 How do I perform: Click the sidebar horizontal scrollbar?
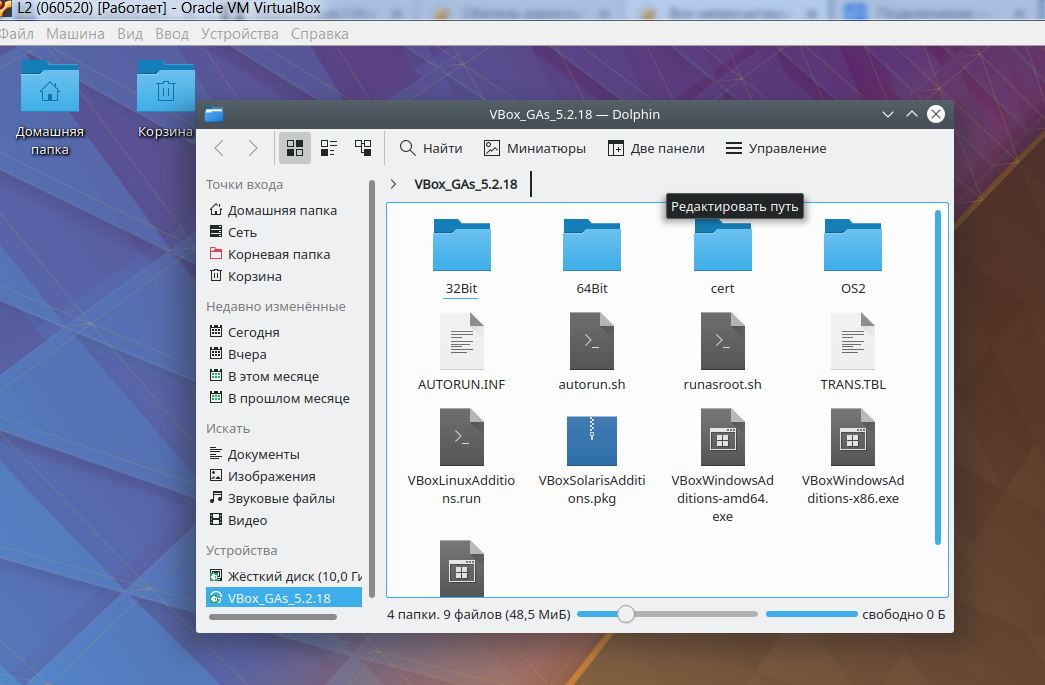[x=273, y=617]
